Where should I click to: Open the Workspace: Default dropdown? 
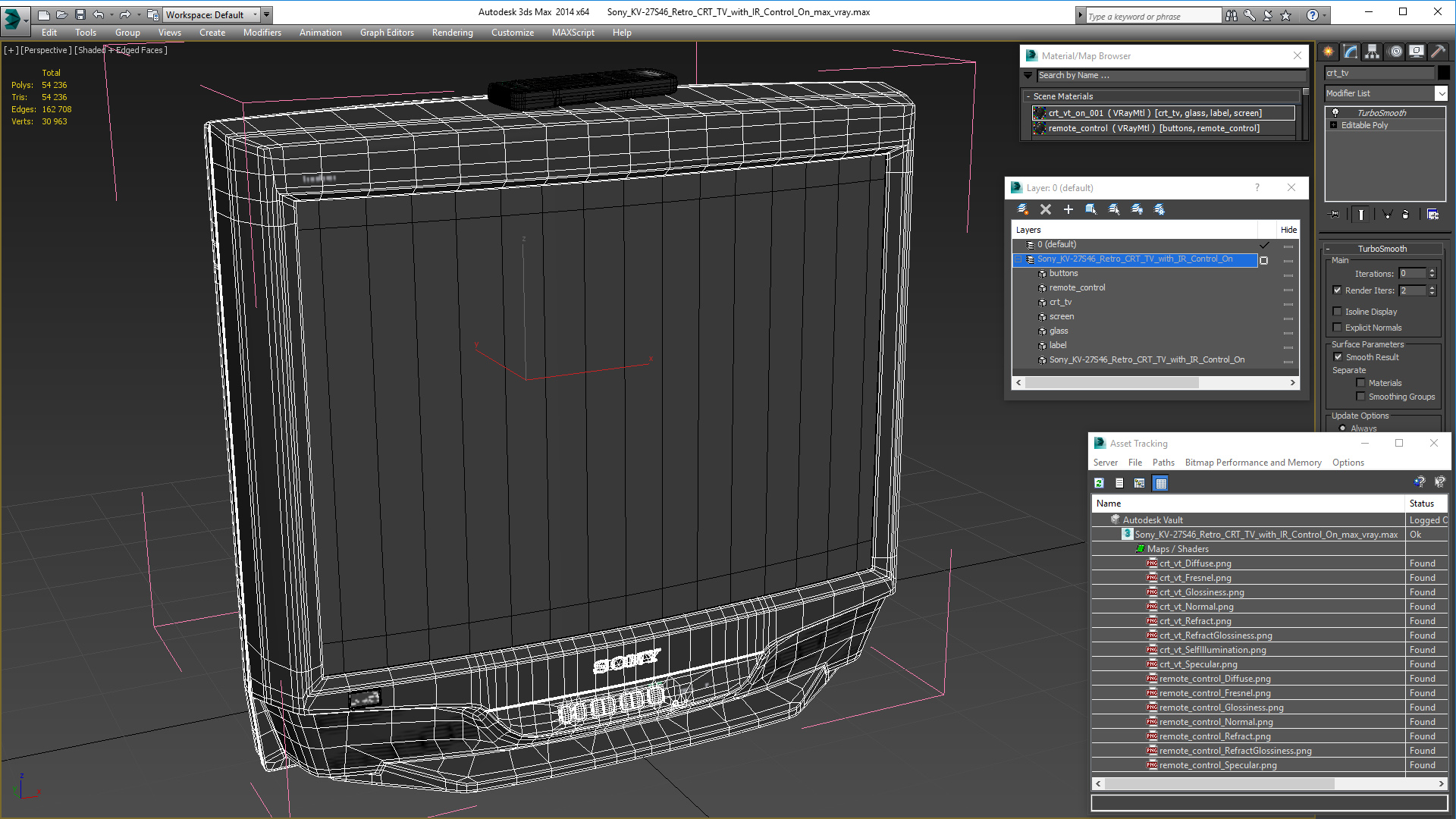[211, 14]
